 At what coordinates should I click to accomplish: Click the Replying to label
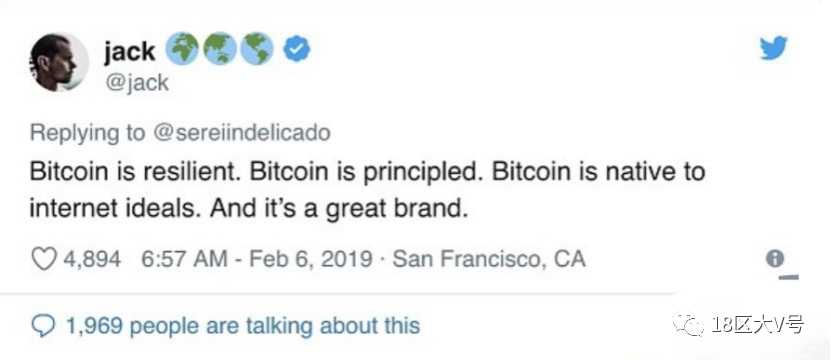pyautogui.click(x=87, y=133)
